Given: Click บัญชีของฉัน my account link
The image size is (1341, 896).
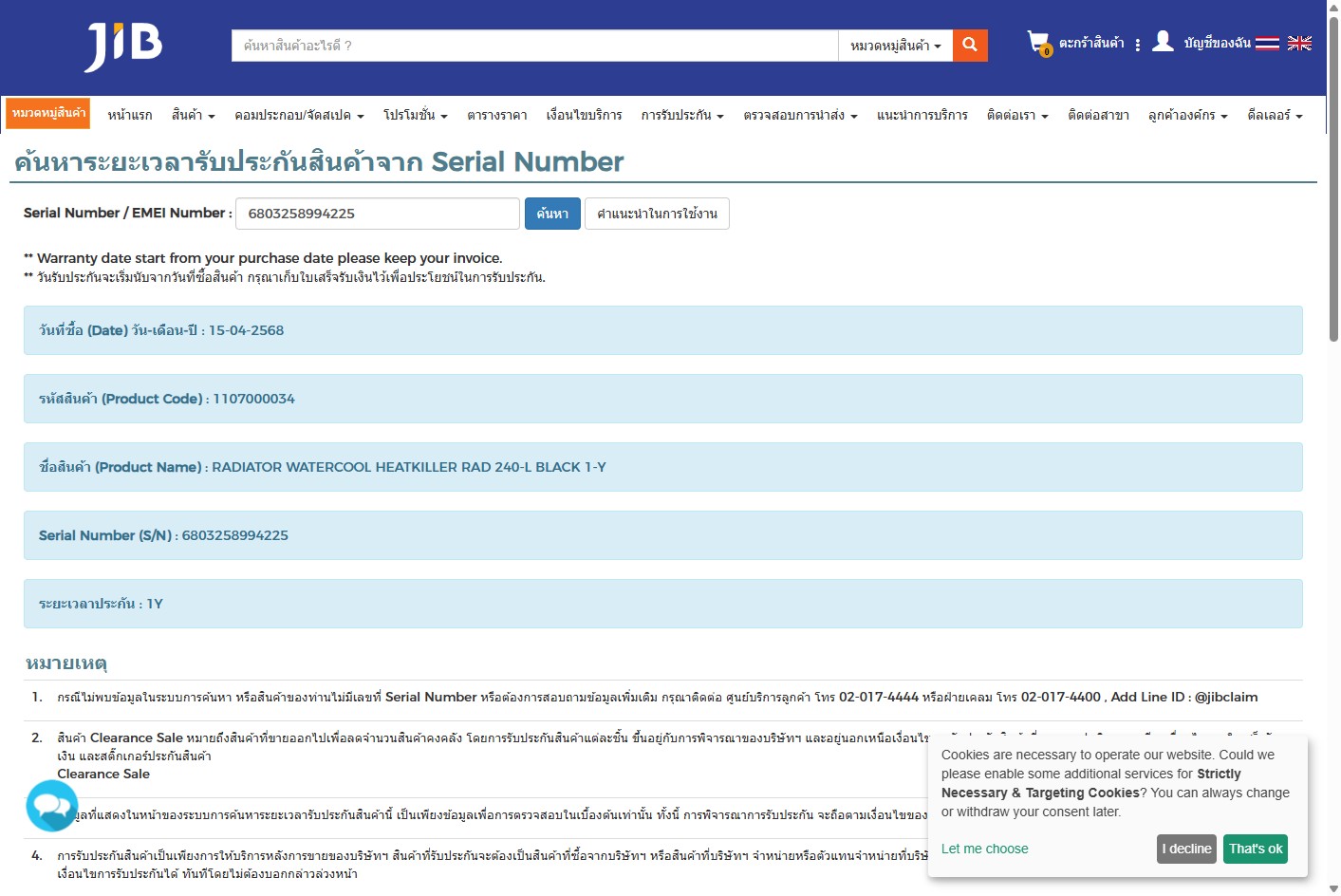Looking at the screenshot, I should coord(1217,43).
